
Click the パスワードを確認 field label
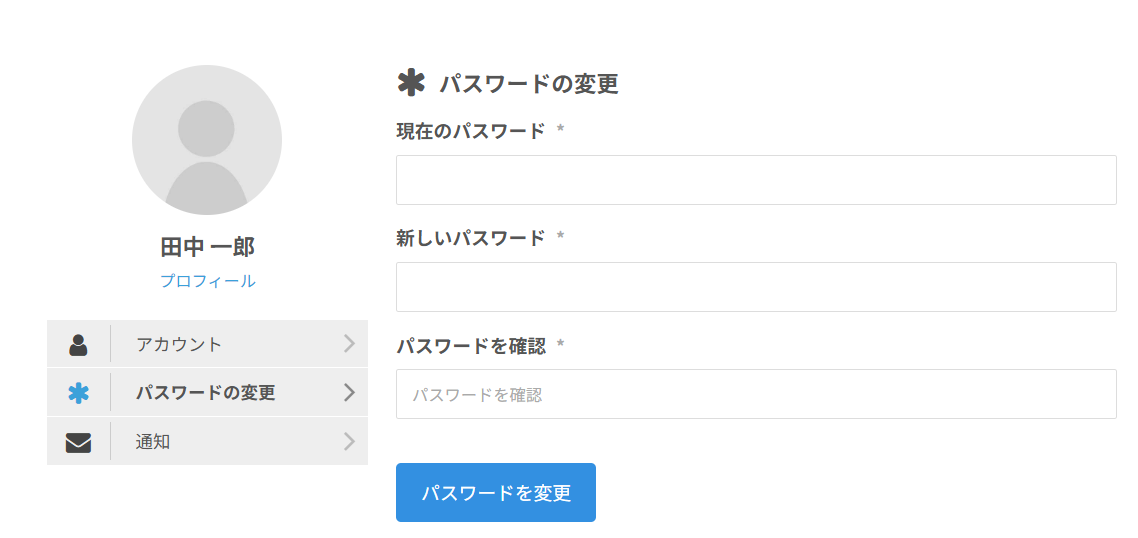pos(471,346)
